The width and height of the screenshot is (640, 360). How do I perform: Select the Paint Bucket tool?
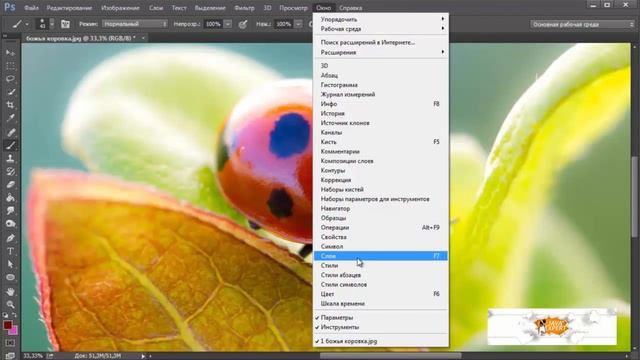pyautogui.click(x=10, y=198)
